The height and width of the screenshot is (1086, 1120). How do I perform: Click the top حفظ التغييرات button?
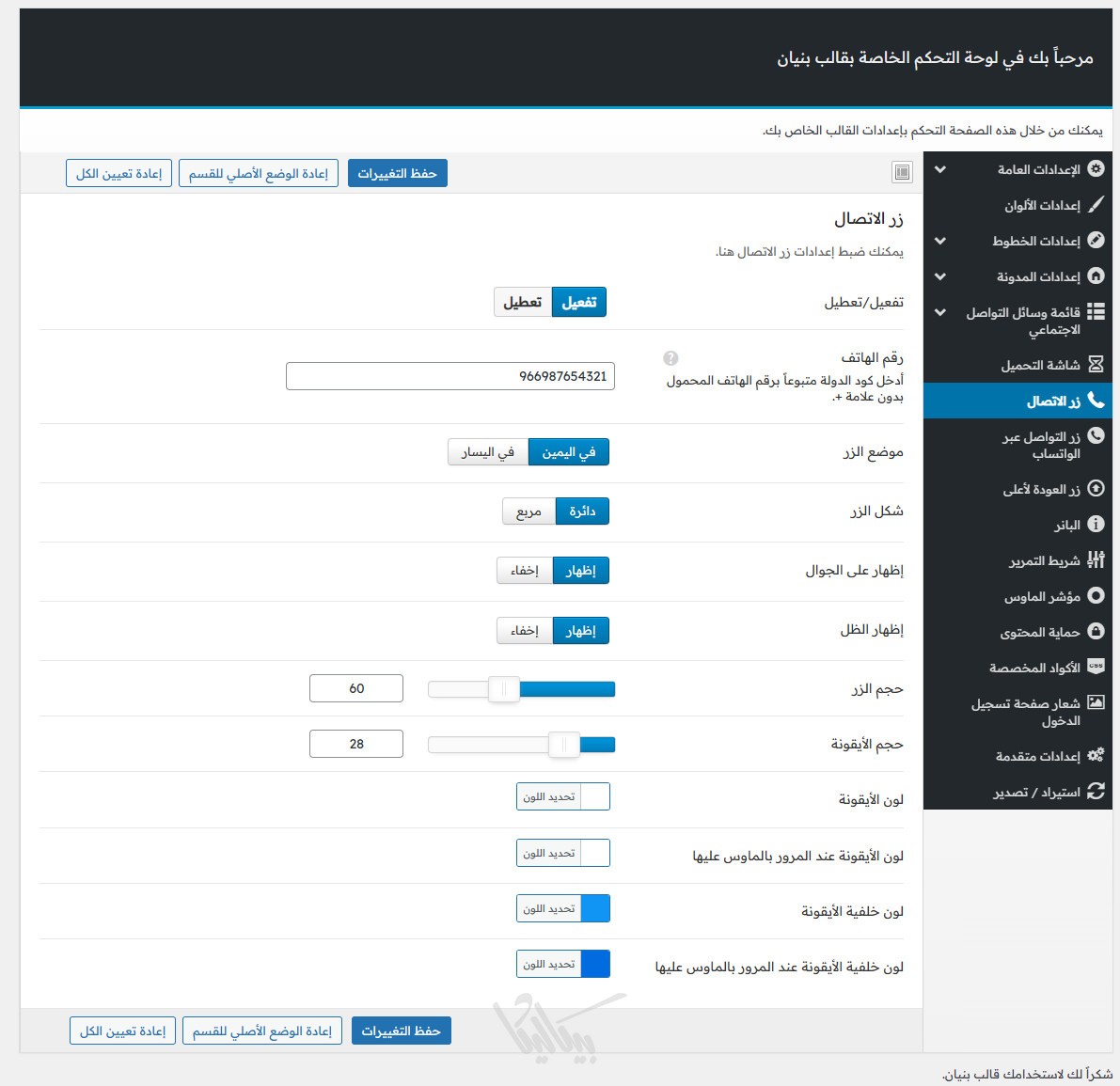tap(398, 174)
